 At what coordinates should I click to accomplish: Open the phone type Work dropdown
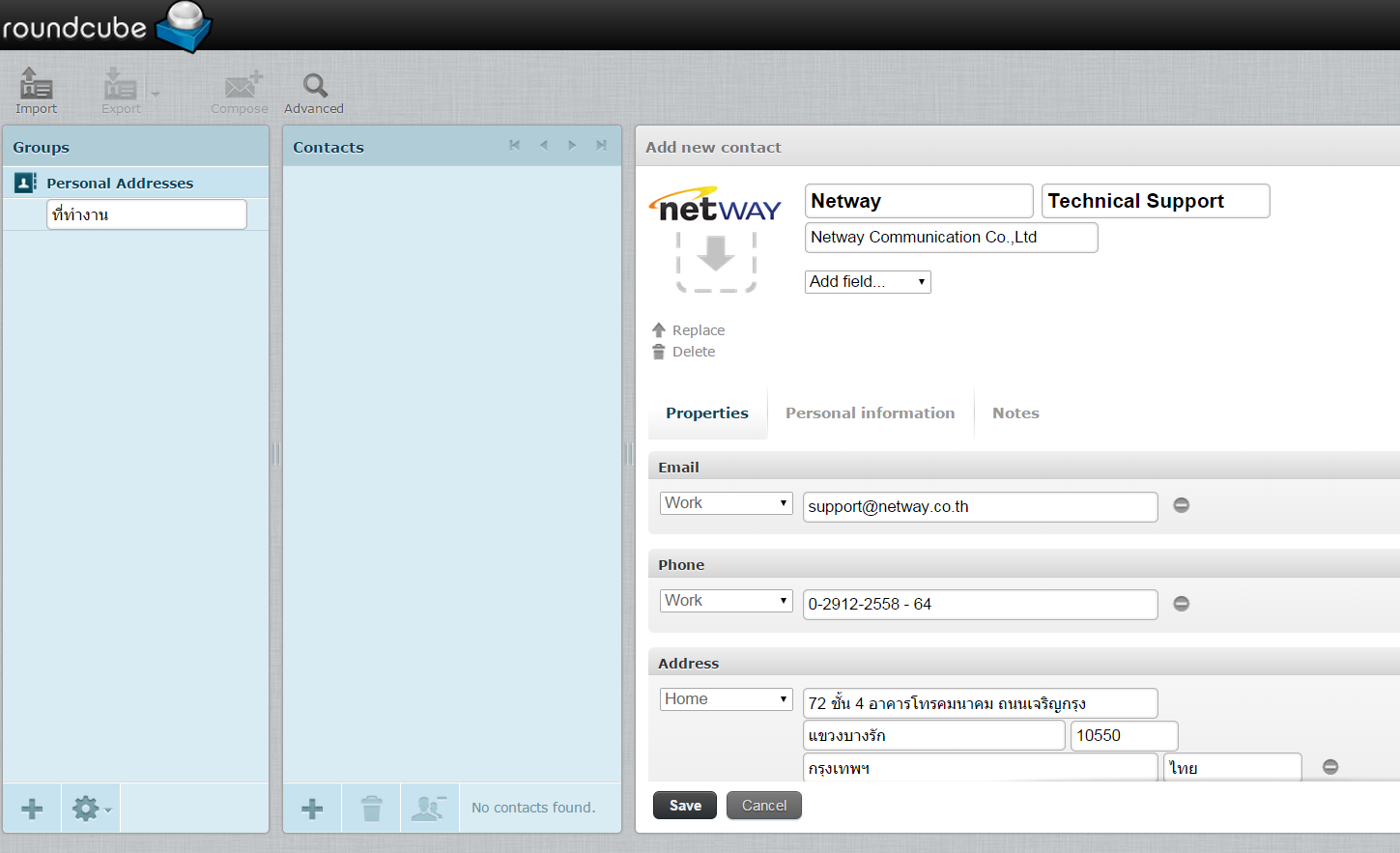point(726,601)
